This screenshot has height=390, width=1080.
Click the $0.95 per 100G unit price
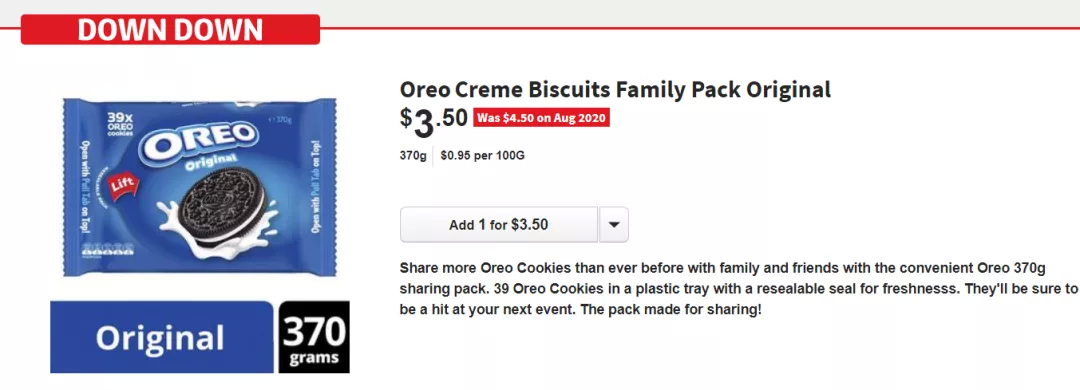click(x=482, y=156)
